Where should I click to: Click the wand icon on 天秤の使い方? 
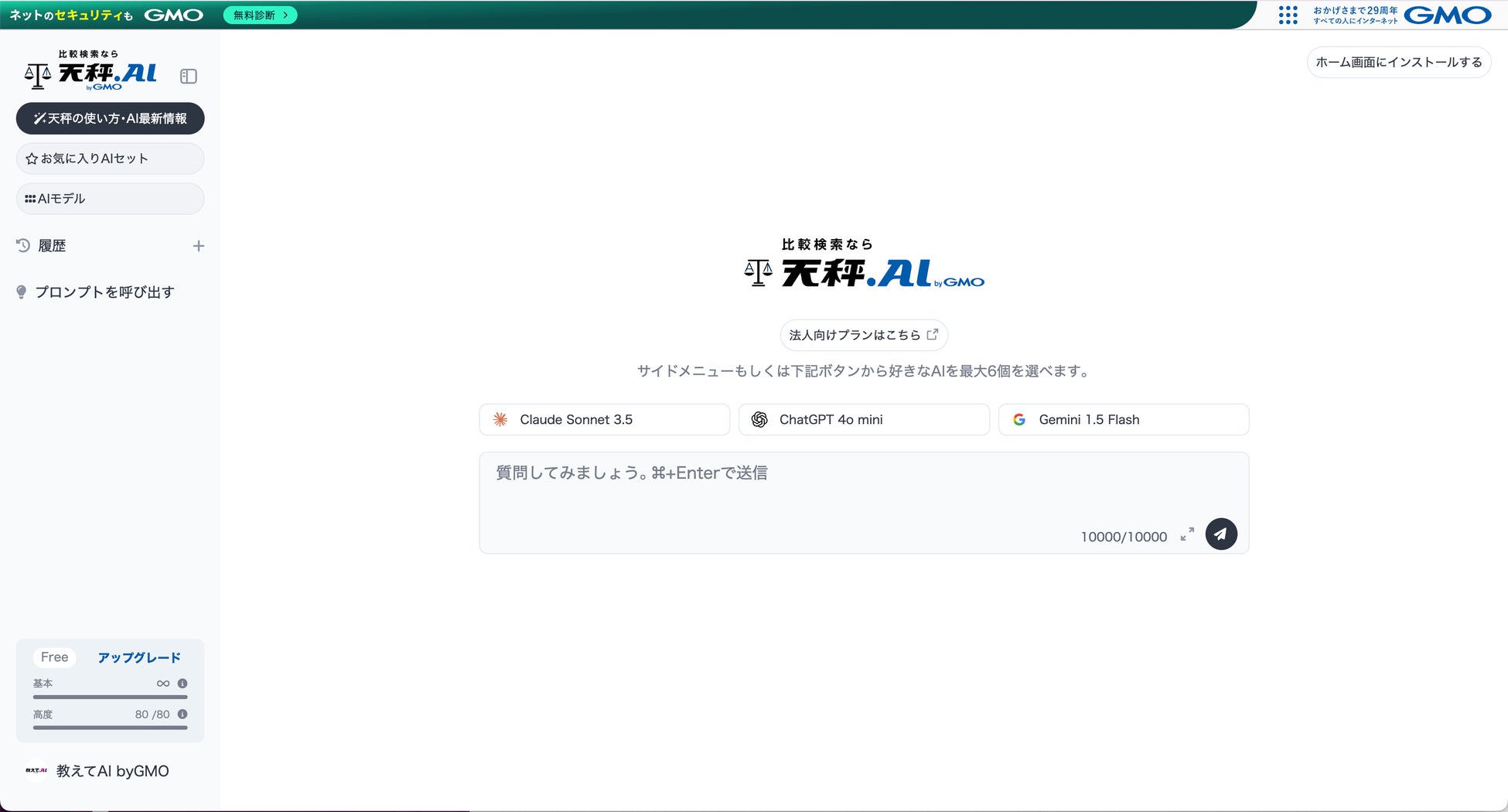coord(39,118)
